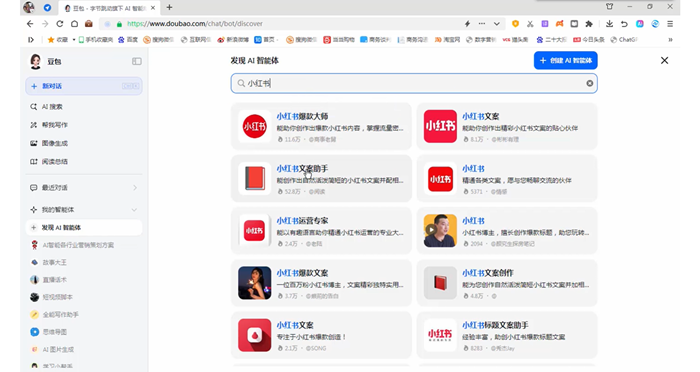Open the 今日头条 bookmark

(x=589, y=40)
